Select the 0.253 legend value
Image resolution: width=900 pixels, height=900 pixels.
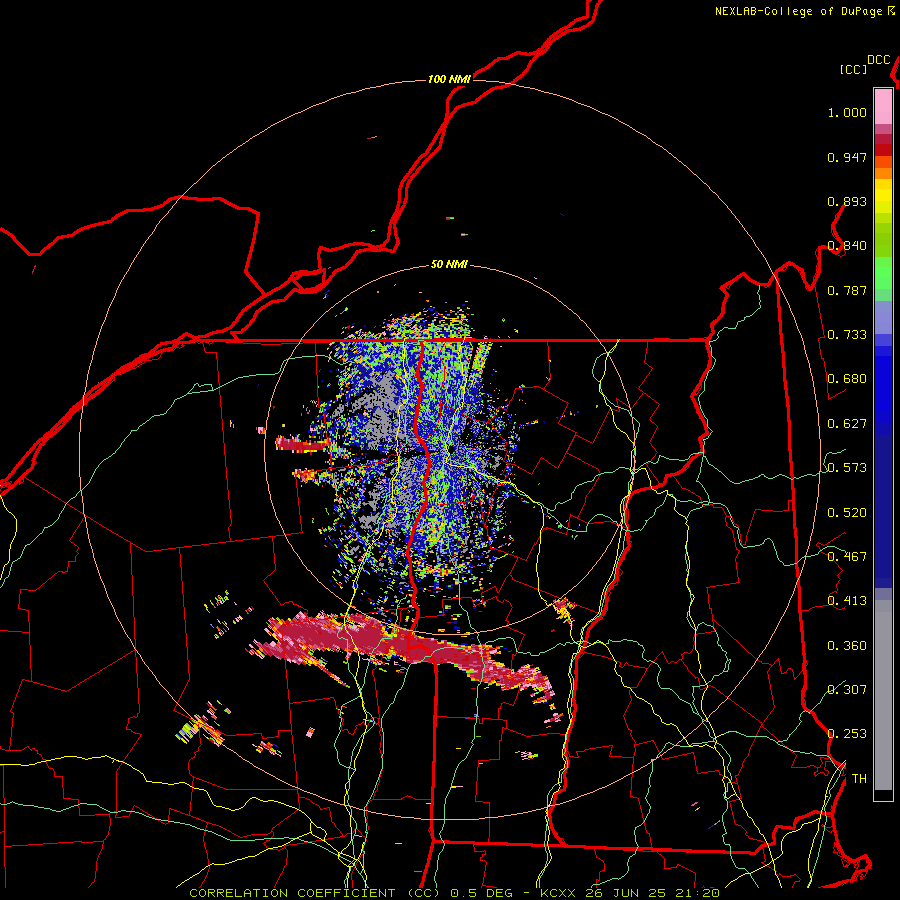point(847,734)
